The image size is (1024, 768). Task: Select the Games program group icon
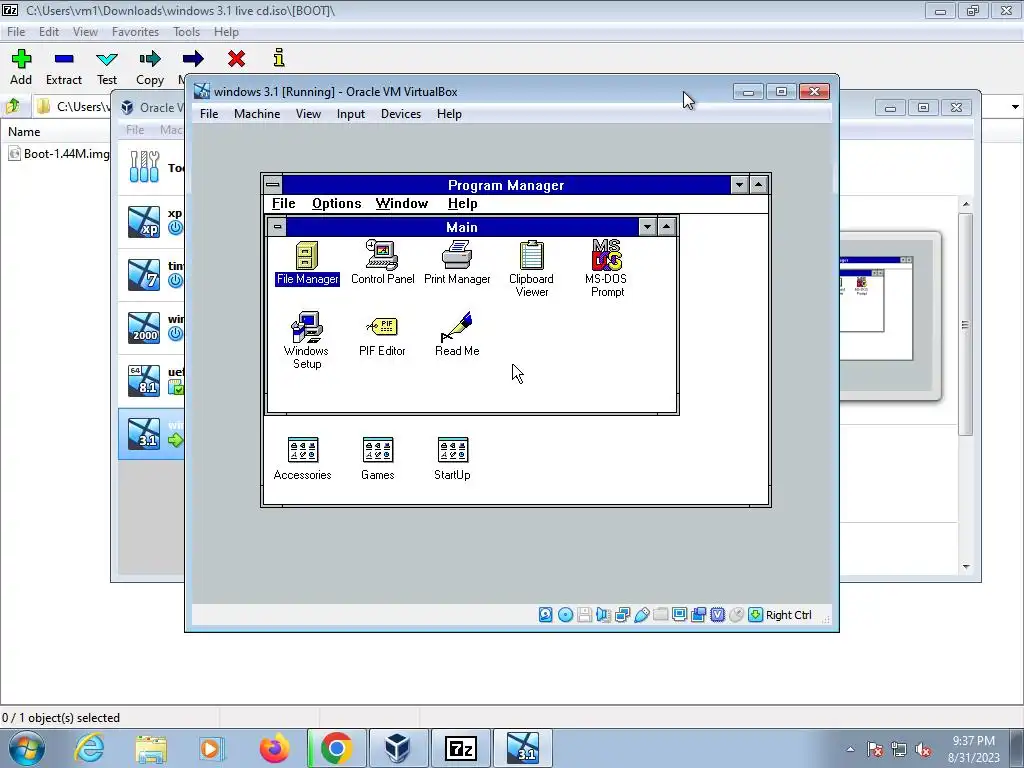(377, 458)
